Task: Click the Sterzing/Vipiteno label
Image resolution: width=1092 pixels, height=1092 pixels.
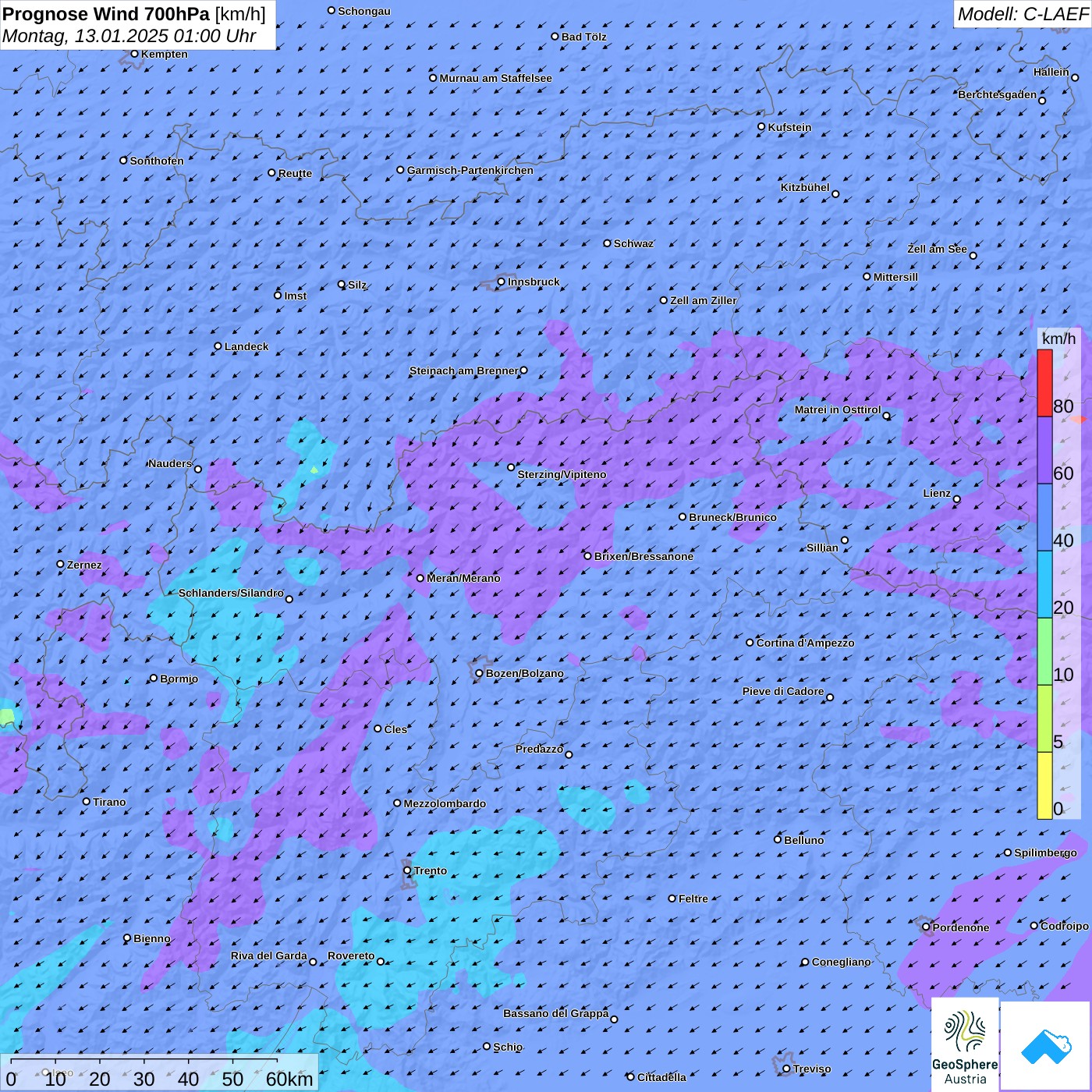Action: 562,474
